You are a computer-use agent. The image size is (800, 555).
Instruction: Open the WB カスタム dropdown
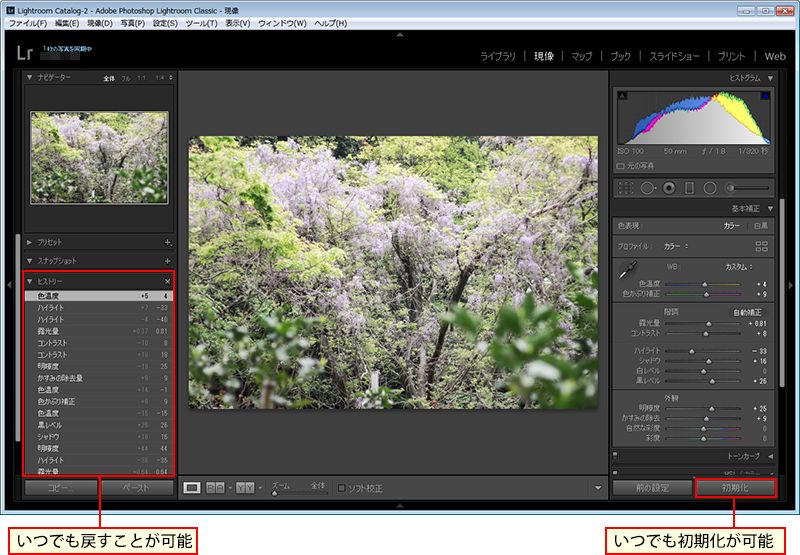click(739, 267)
